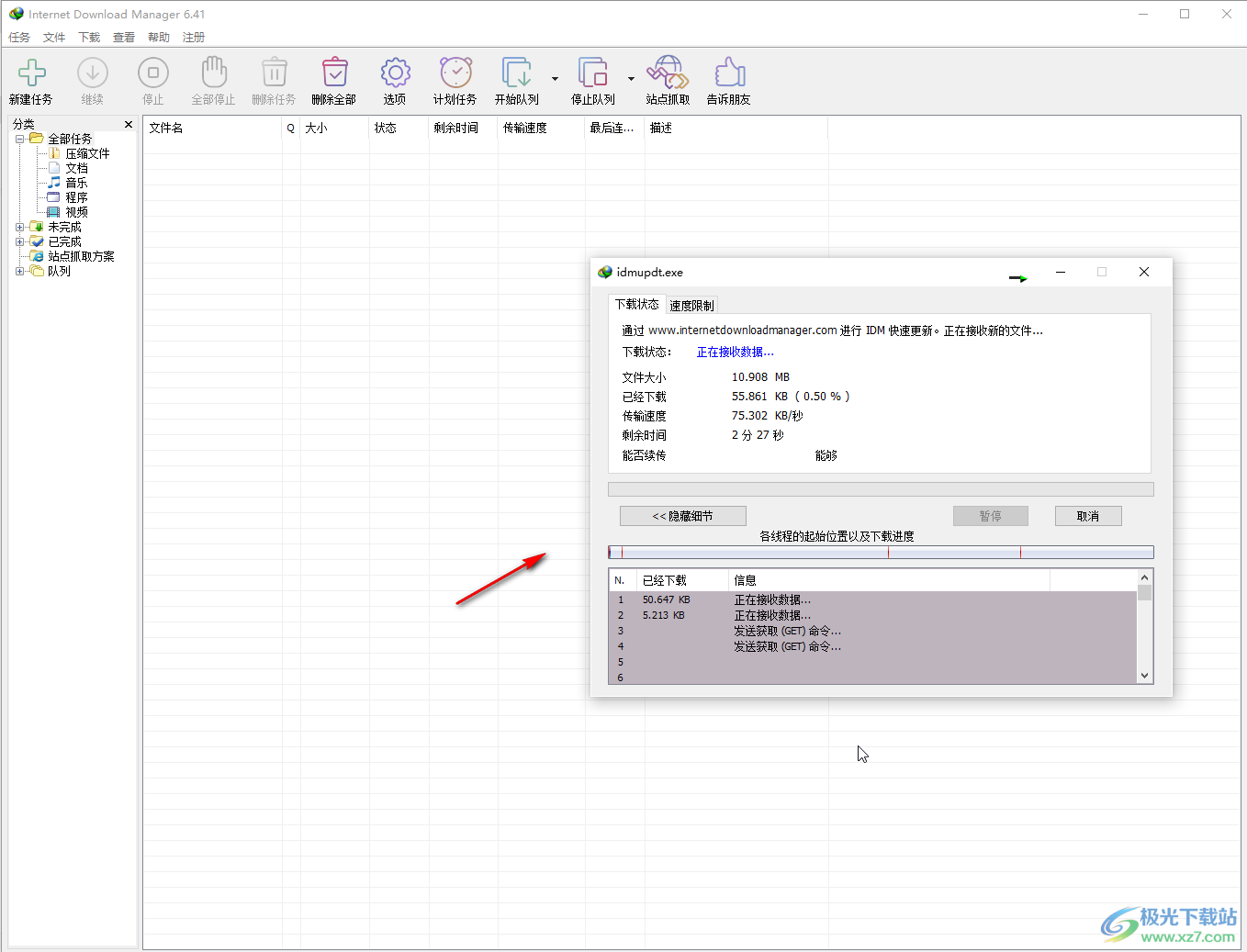Select thread row 2 showing 5.213 KB
This screenshot has width=1247, height=952.
(x=873, y=615)
